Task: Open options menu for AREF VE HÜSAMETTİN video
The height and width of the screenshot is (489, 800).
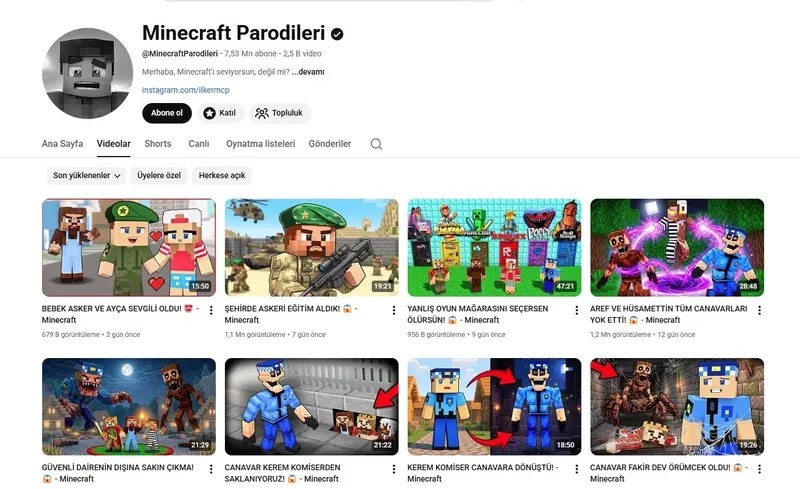Action: click(x=759, y=310)
